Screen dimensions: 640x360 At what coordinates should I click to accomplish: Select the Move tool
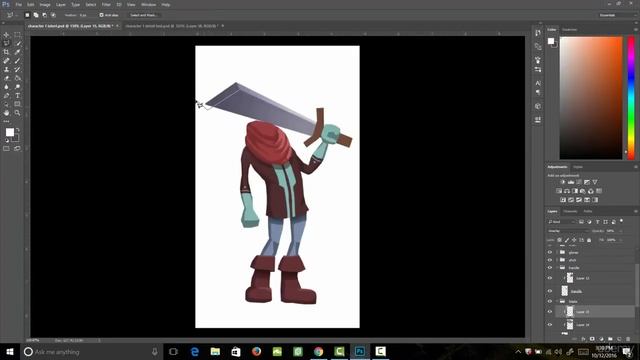click(x=6, y=35)
